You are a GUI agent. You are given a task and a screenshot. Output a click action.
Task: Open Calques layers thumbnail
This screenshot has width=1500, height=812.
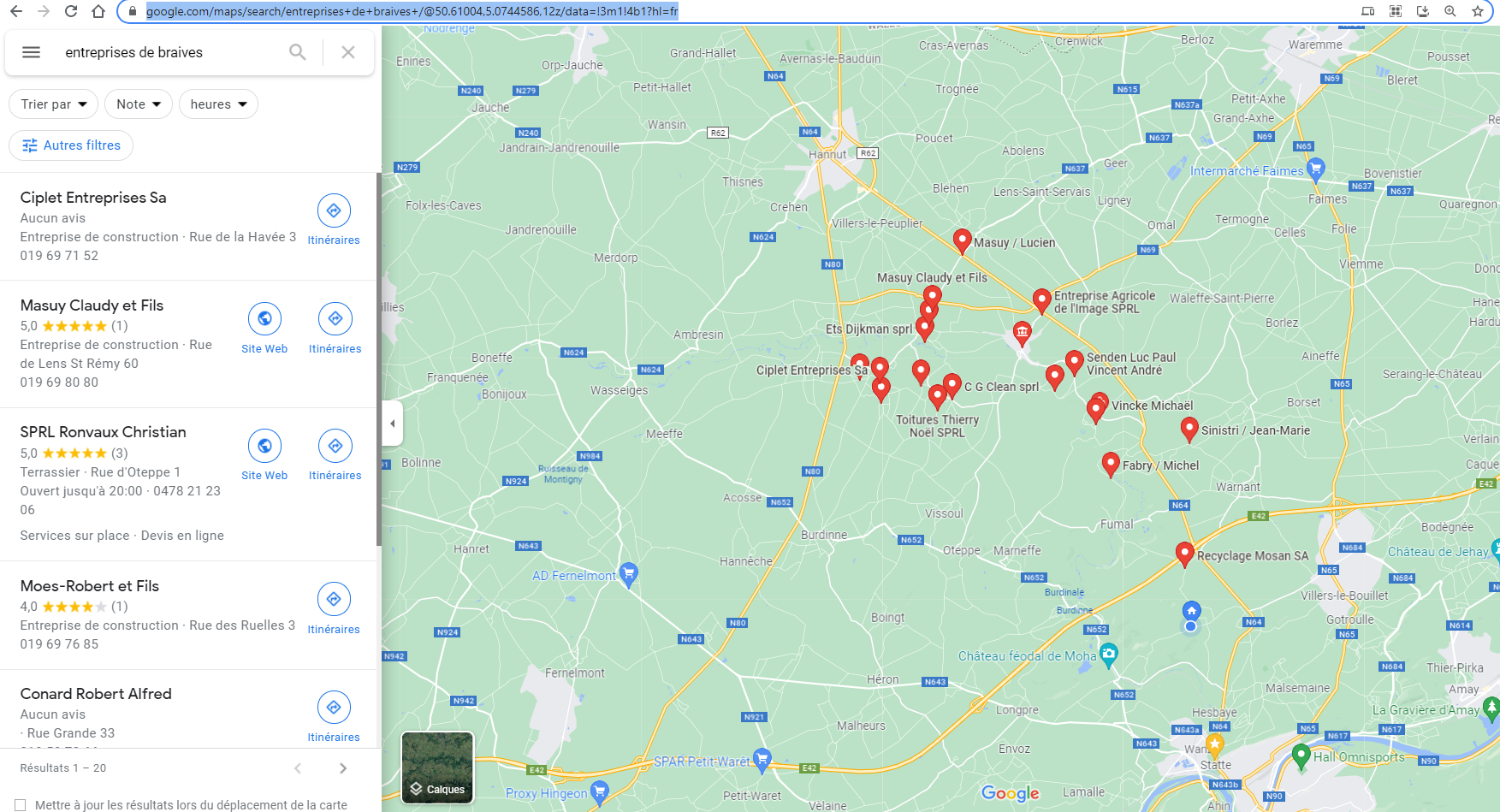click(x=437, y=768)
